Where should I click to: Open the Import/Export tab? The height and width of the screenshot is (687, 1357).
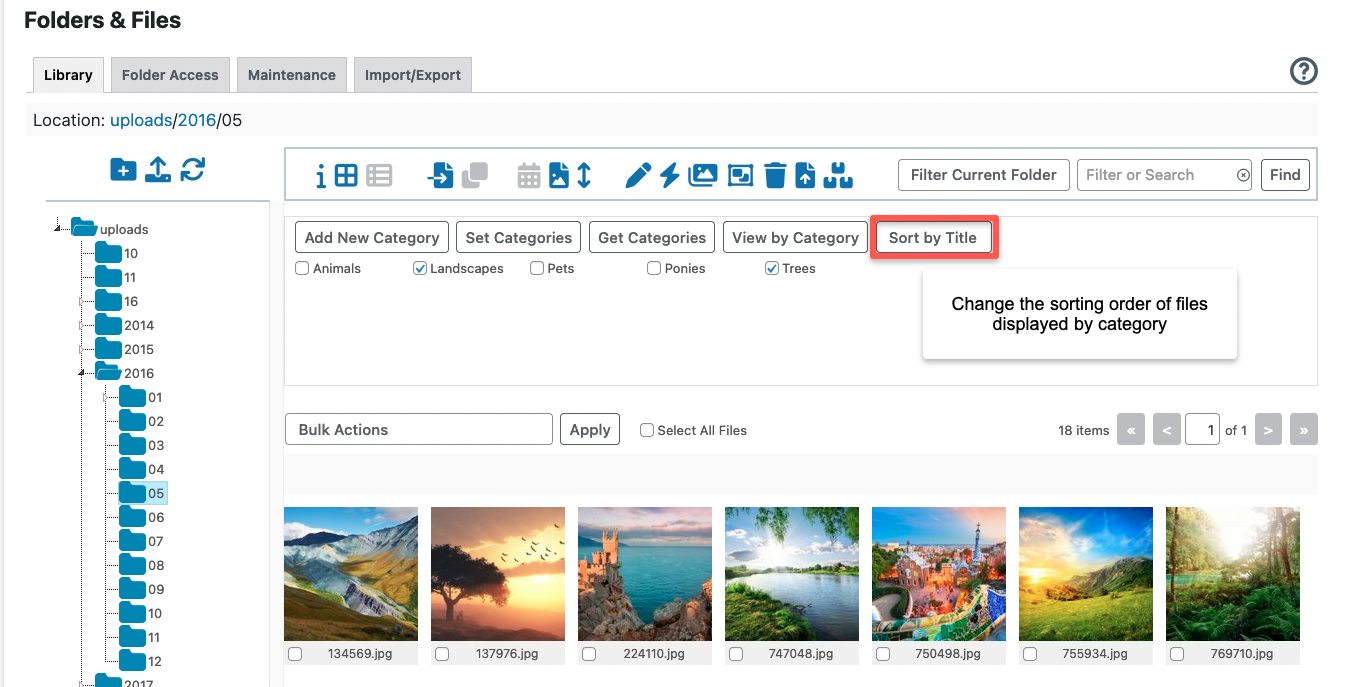(412, 74)
